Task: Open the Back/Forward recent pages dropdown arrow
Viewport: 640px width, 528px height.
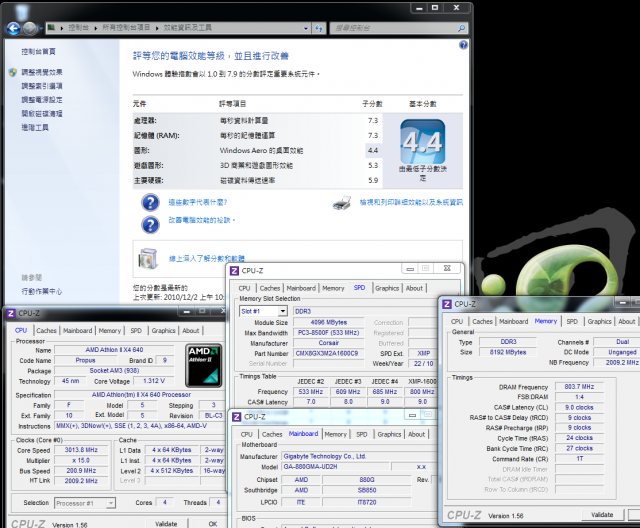Action: point(41,29)
